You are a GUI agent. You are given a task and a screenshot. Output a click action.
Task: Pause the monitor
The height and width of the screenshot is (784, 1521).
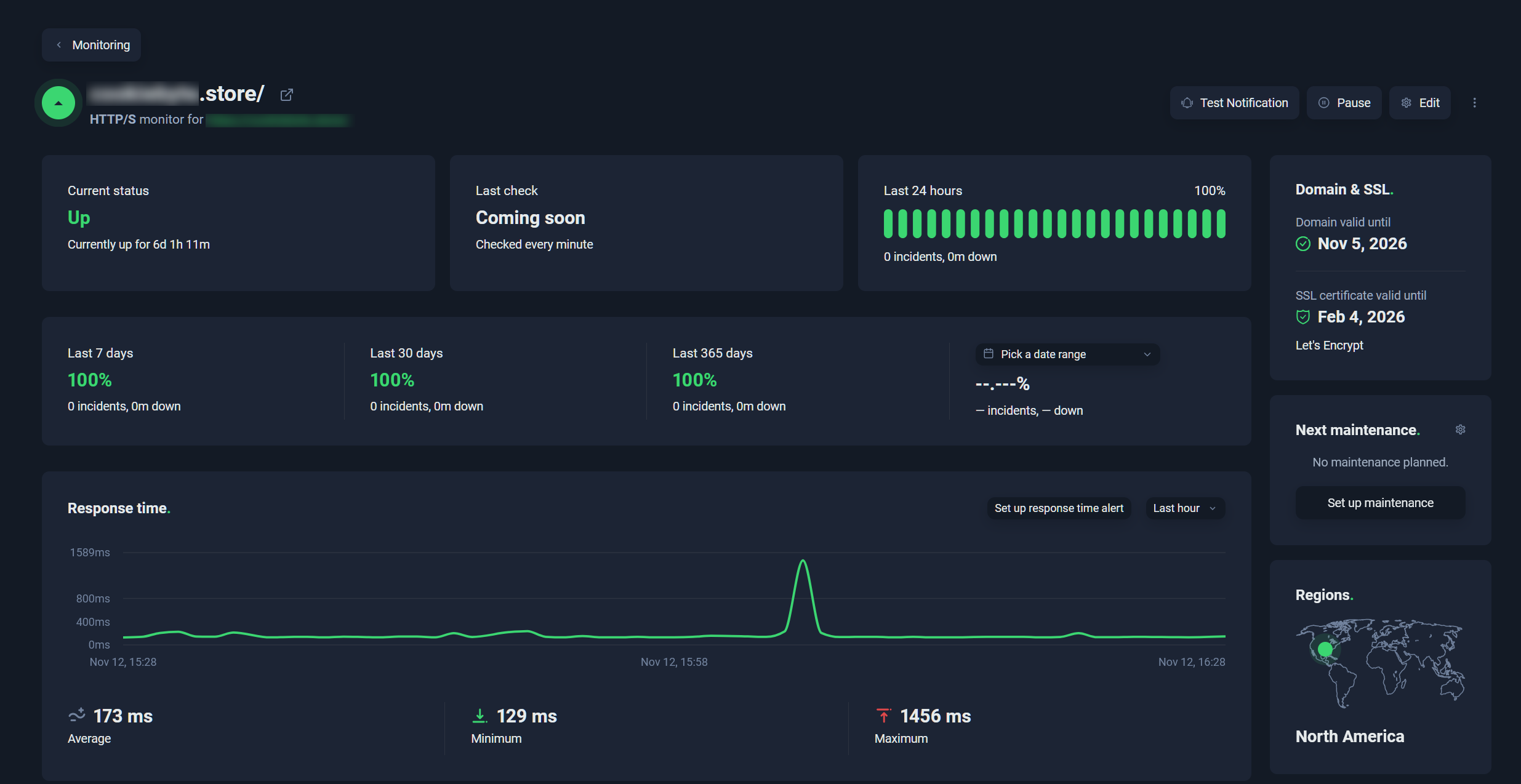(x=1344, y=103)
